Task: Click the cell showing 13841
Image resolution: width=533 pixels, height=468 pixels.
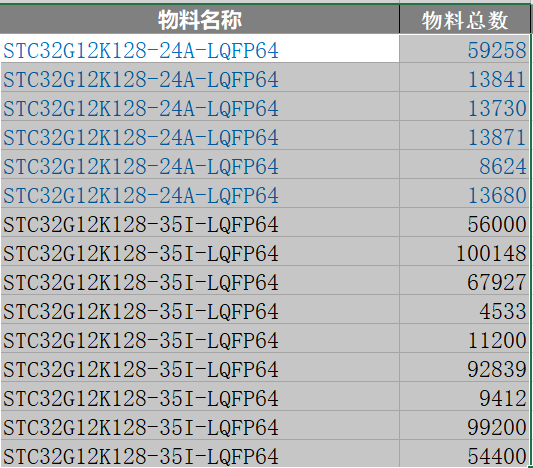Action: [464, 77]
